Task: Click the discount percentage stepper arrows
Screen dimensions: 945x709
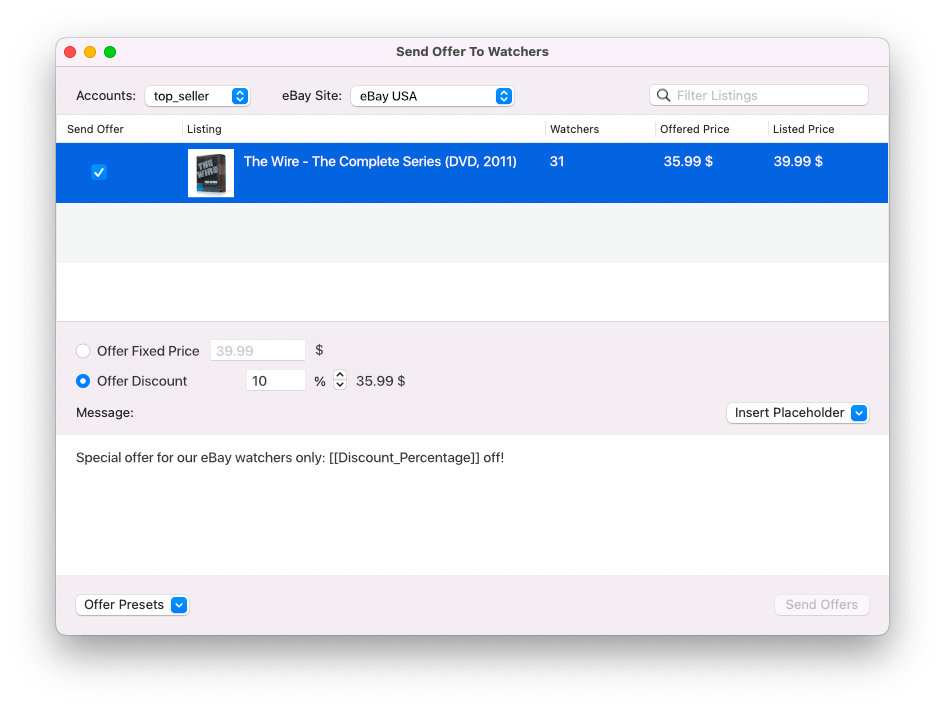Action: click(x=340, y=381)
